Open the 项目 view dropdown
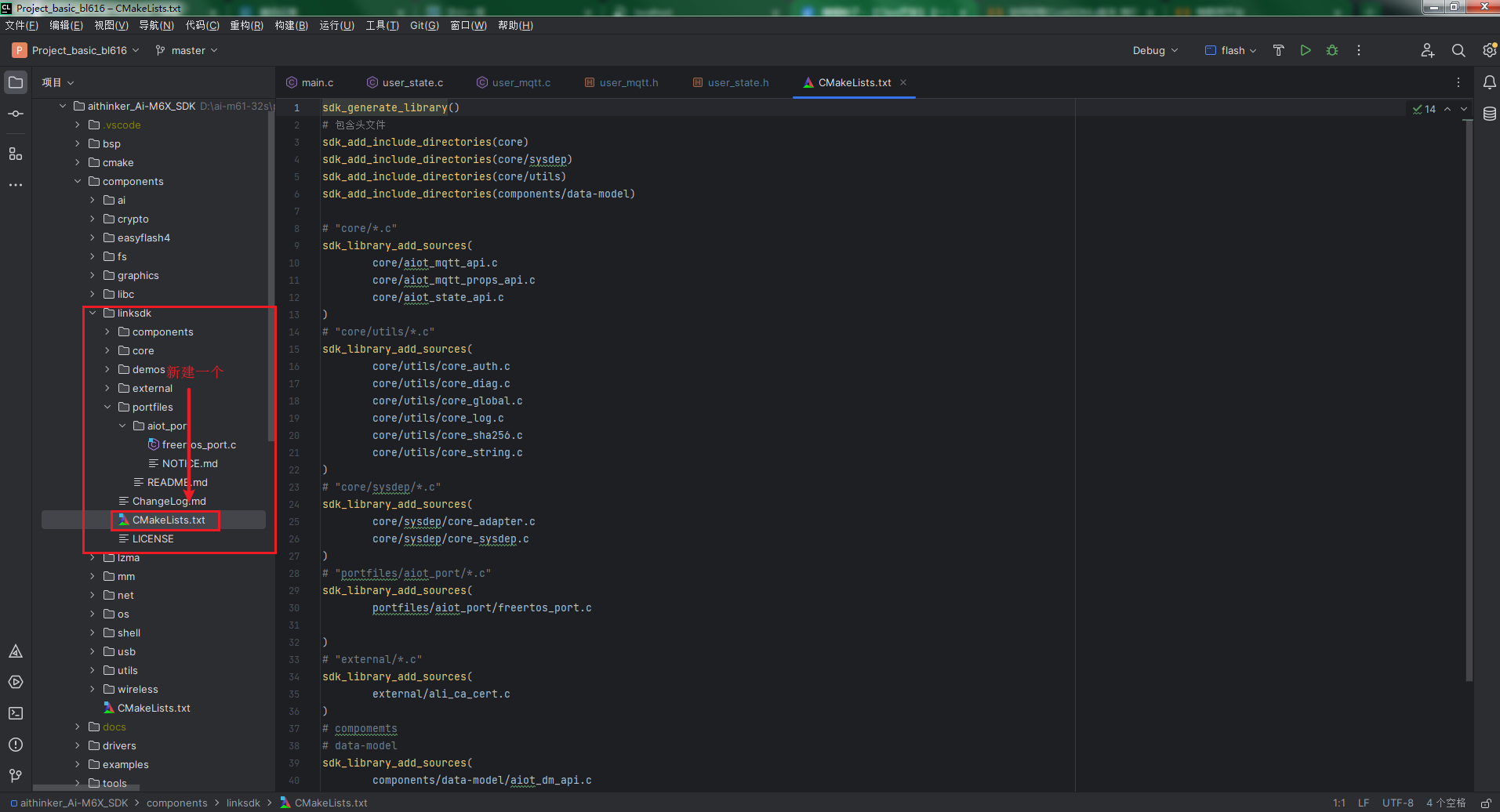 point(58,82)
